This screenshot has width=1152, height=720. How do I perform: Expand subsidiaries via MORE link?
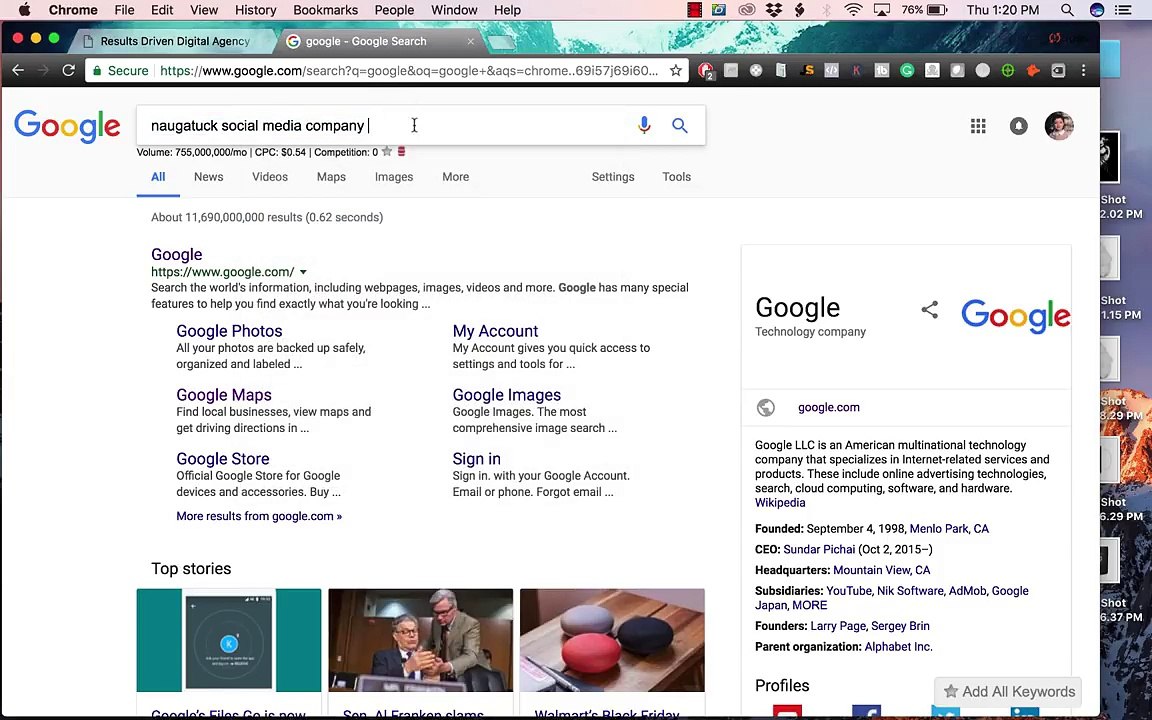click(810, 605)
